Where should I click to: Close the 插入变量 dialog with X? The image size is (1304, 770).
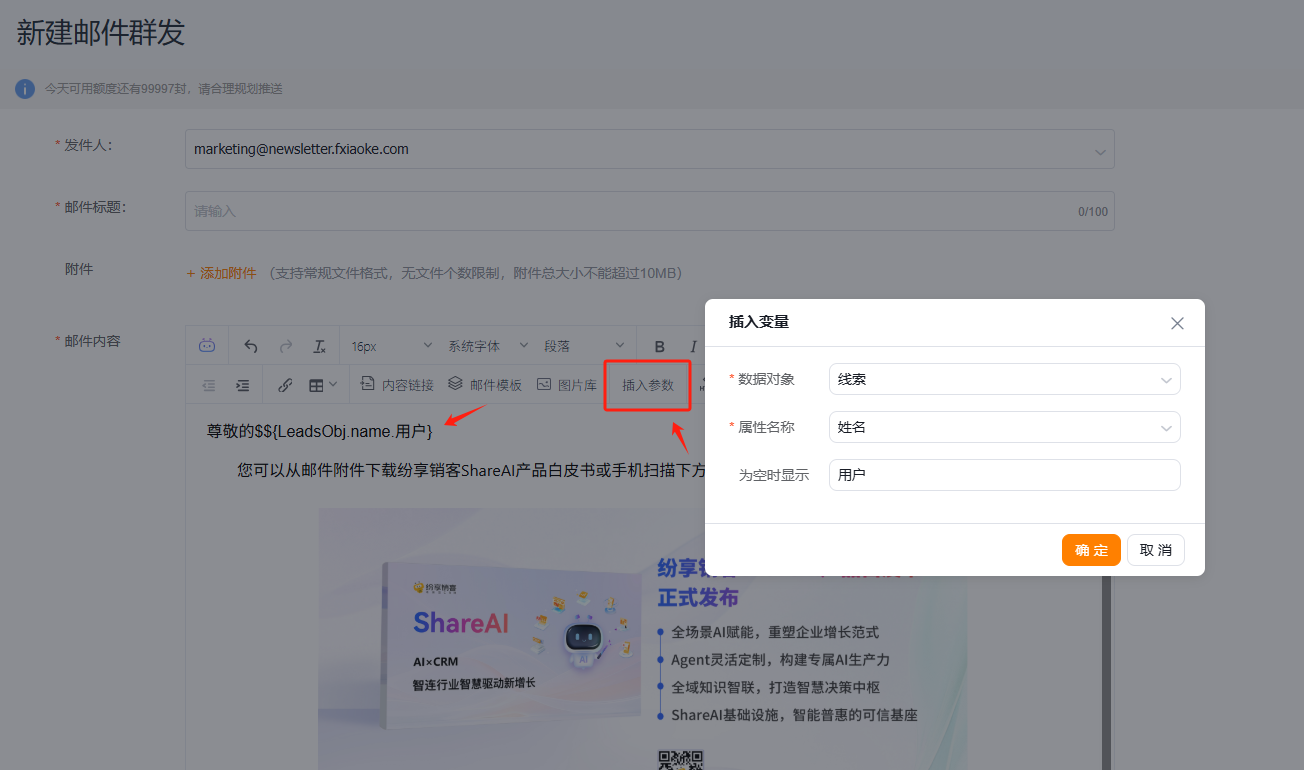click(1177, 323)
